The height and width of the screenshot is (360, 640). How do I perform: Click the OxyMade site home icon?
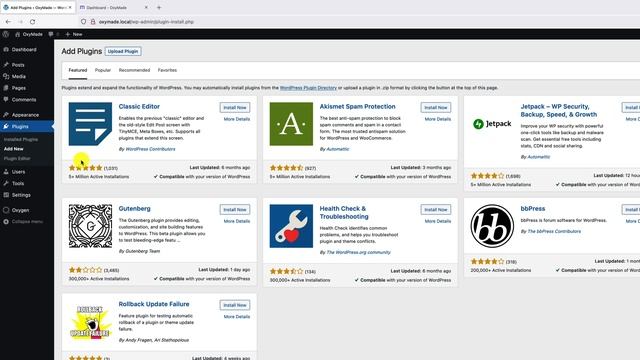[x=17, y=34]
